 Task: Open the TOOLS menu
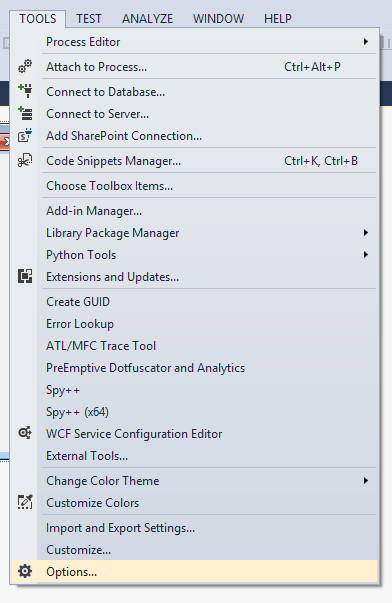38,18
